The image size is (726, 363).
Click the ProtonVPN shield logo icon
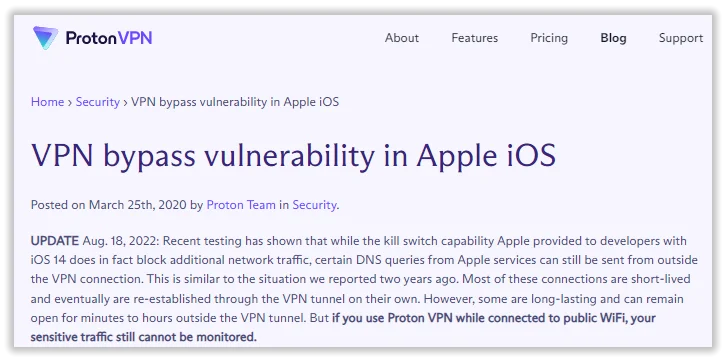(x=45, y=38)
